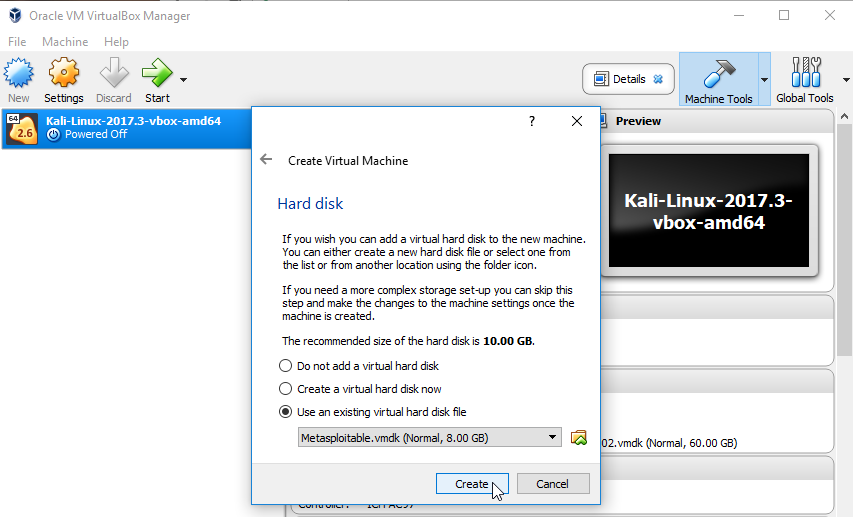Click the folder icon to browse disk file
This screenshot has height=517, width=853.
[x=578, y=437]
